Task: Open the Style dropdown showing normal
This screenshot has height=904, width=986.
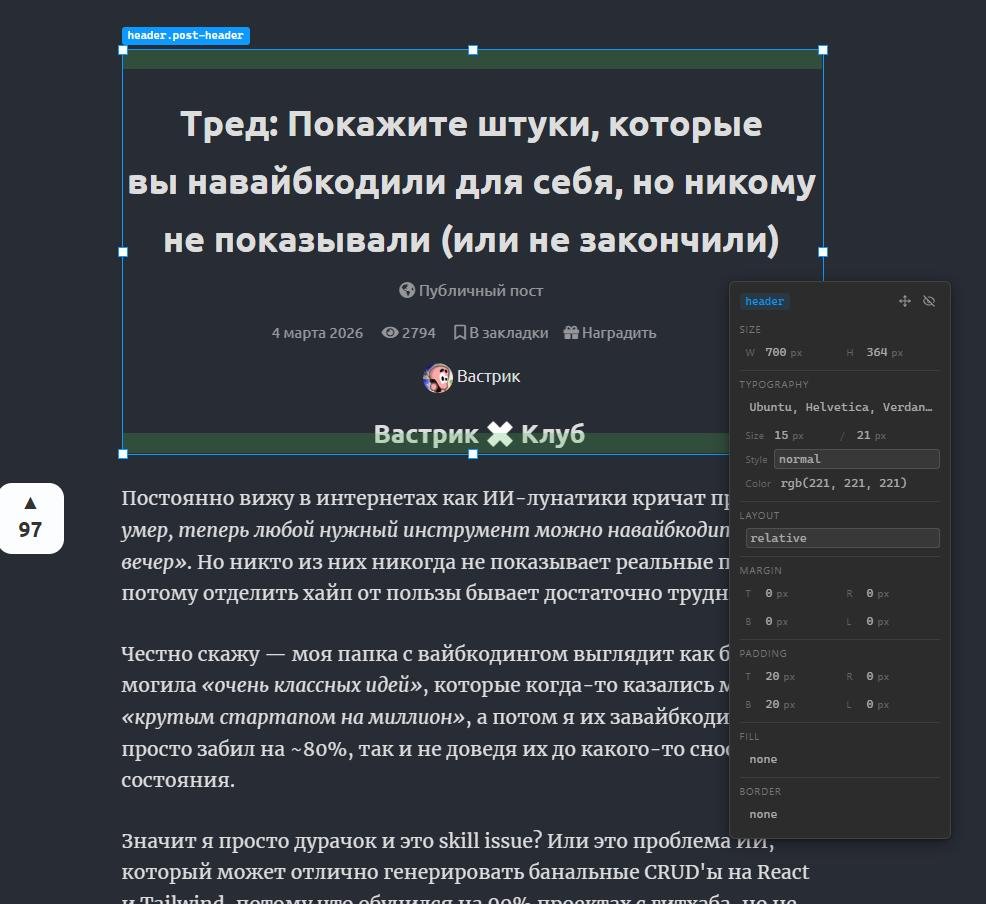Action: [x=857, y=459]
